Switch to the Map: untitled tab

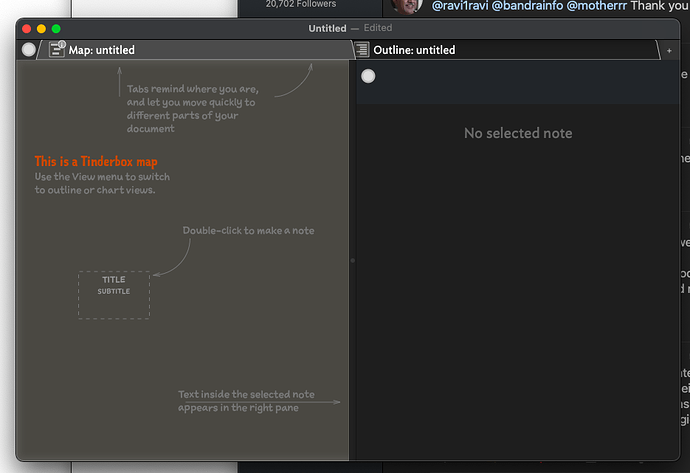196,50
